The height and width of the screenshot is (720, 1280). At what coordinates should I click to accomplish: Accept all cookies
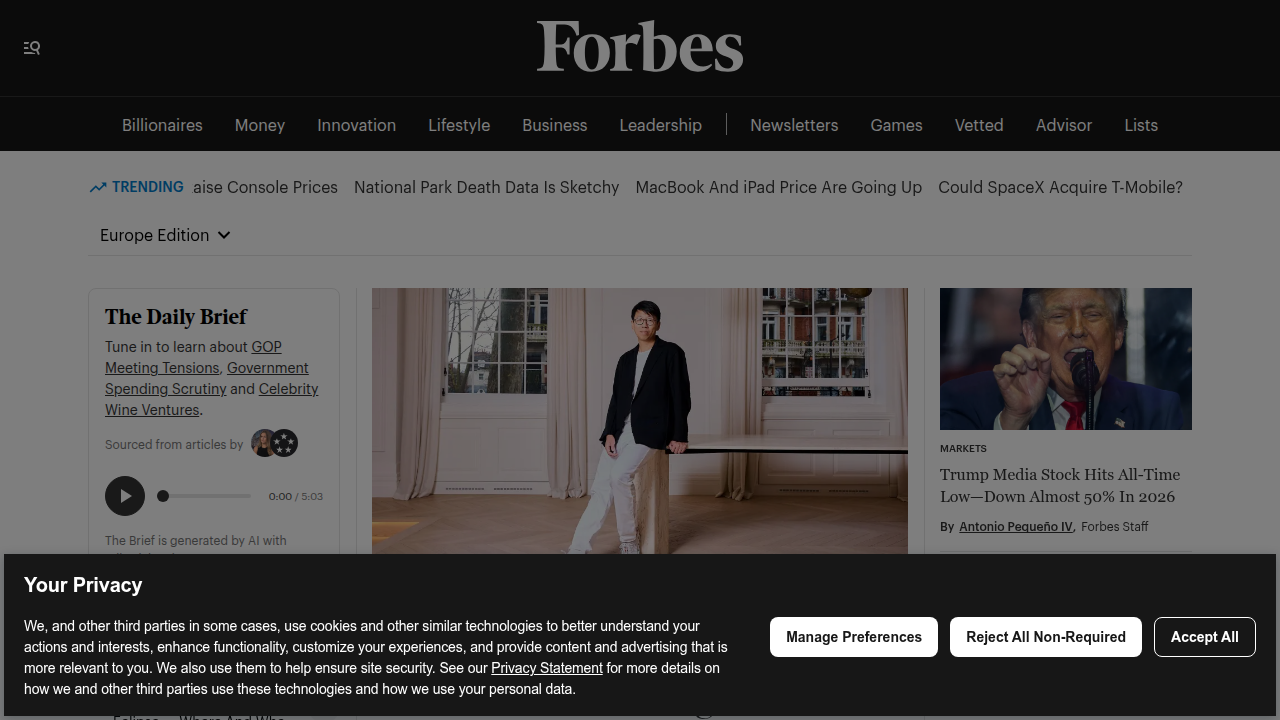coord(1205,637)
